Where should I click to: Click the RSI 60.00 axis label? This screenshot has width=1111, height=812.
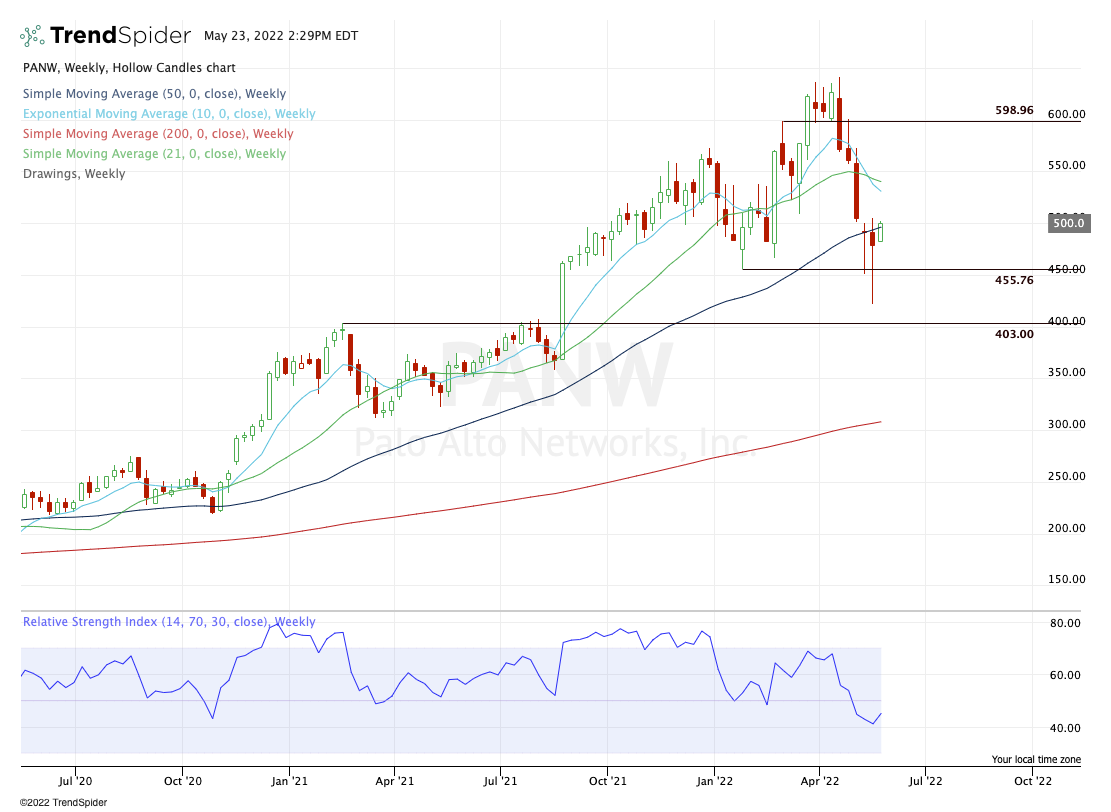point(1065,675)
